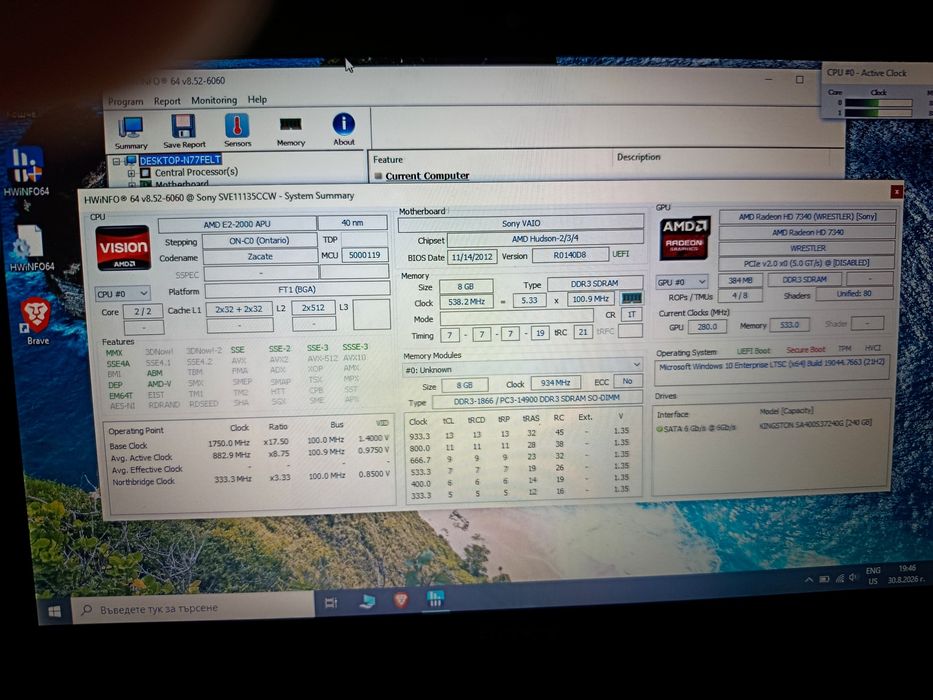Screen dimensions: 933x700
Task: Click the 40 nm process field
Action: (x=352, y=223)
